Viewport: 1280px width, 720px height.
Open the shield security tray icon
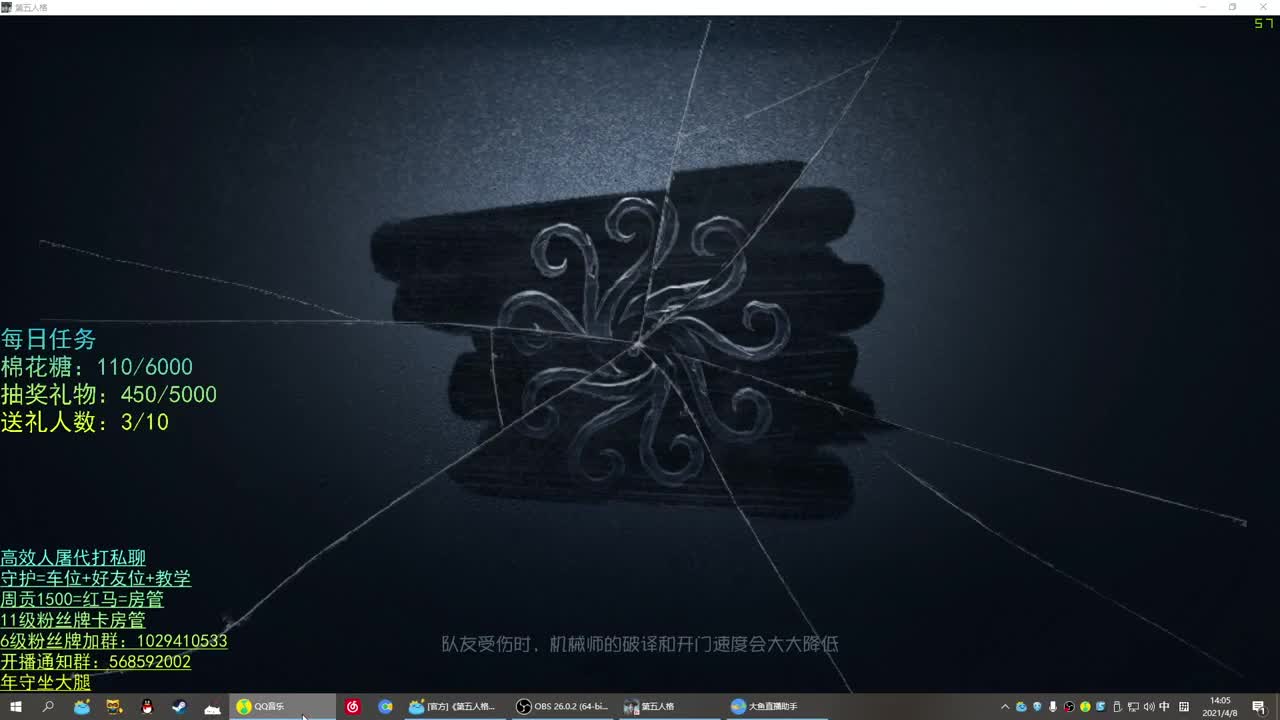click(1037, 707)
